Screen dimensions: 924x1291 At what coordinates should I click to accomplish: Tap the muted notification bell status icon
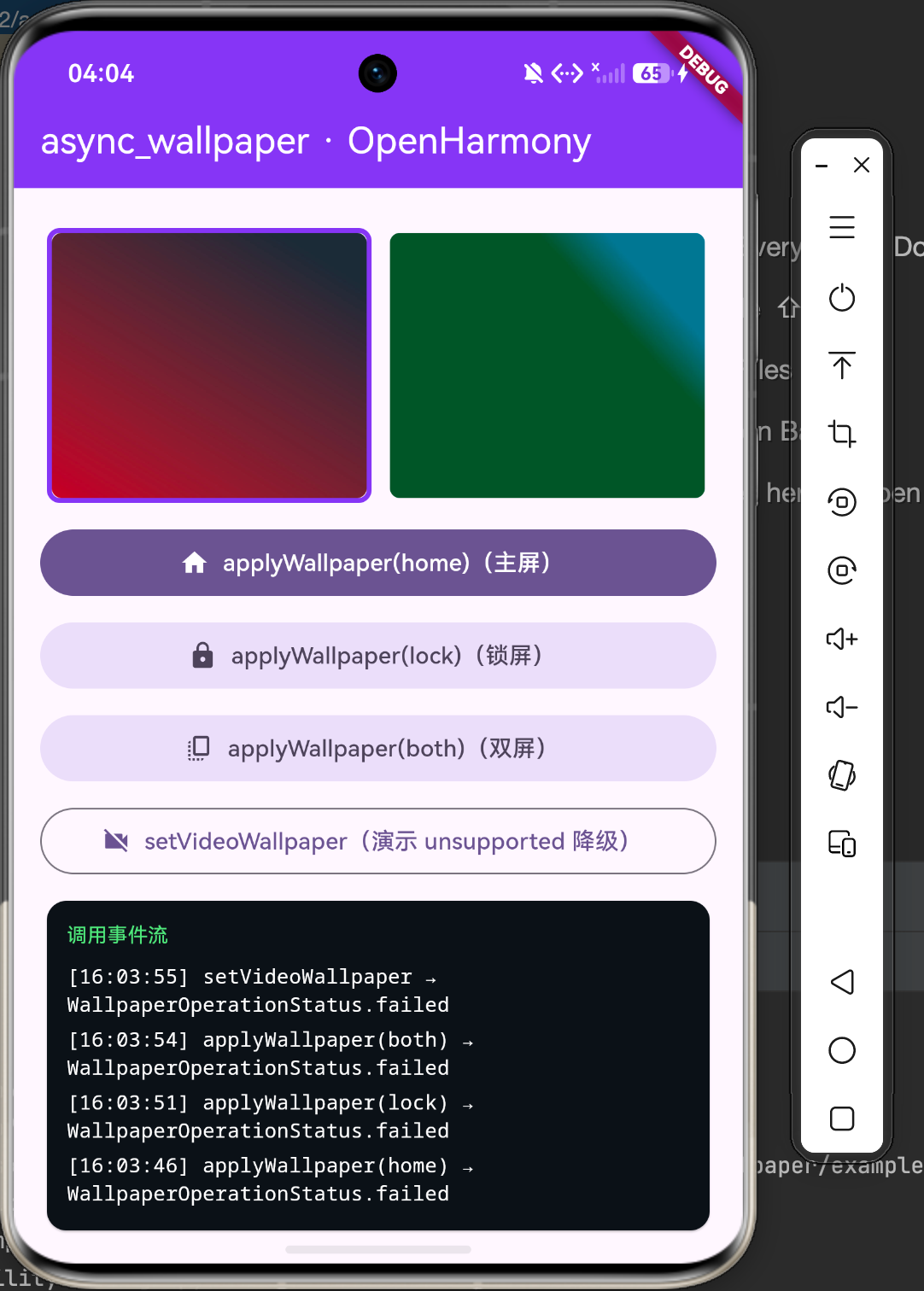click(x=533, y=73)
